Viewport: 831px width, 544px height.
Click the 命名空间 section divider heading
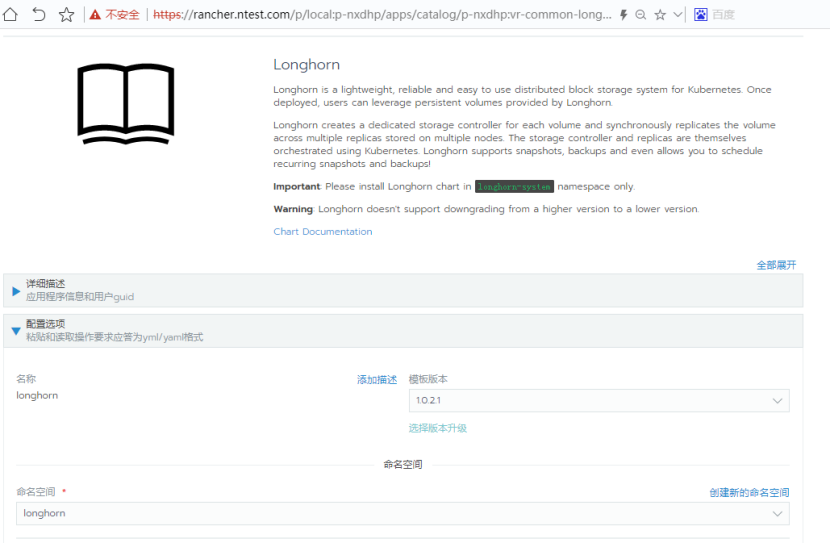tap(403, 464)
